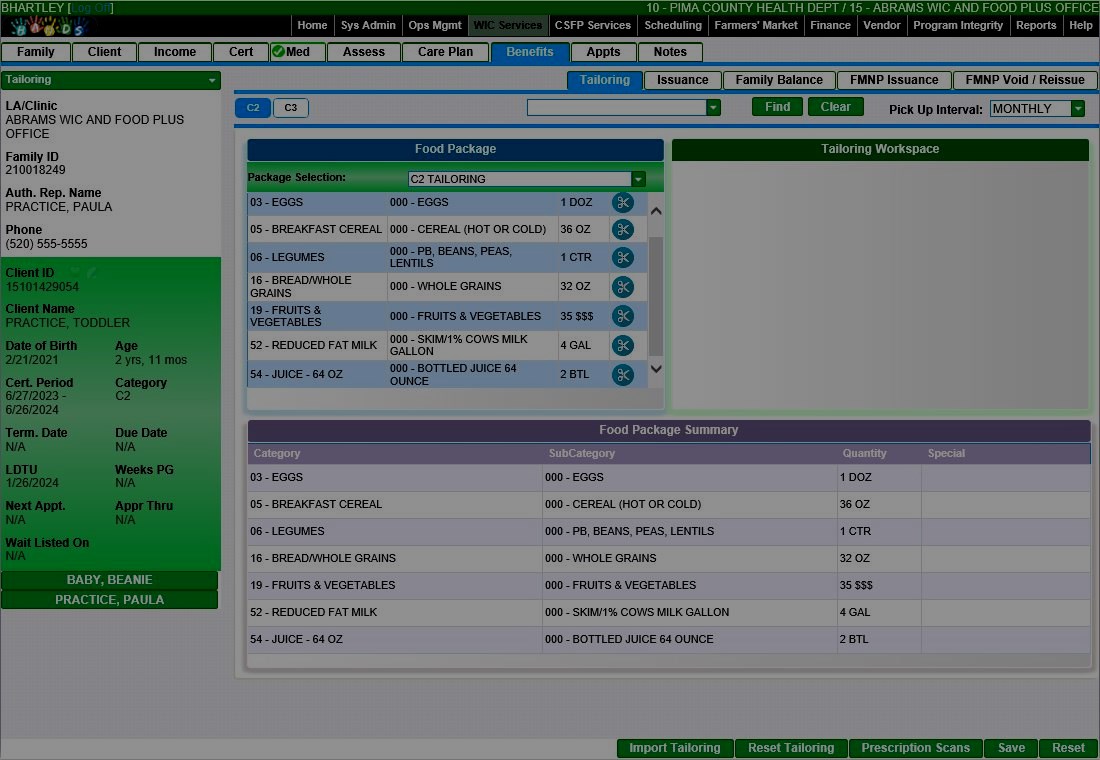The width and height of the screenshot is (1100, 760).
Task: Tailor Breakfast Cereal using its scissors icon
Action: coord(623,230)
